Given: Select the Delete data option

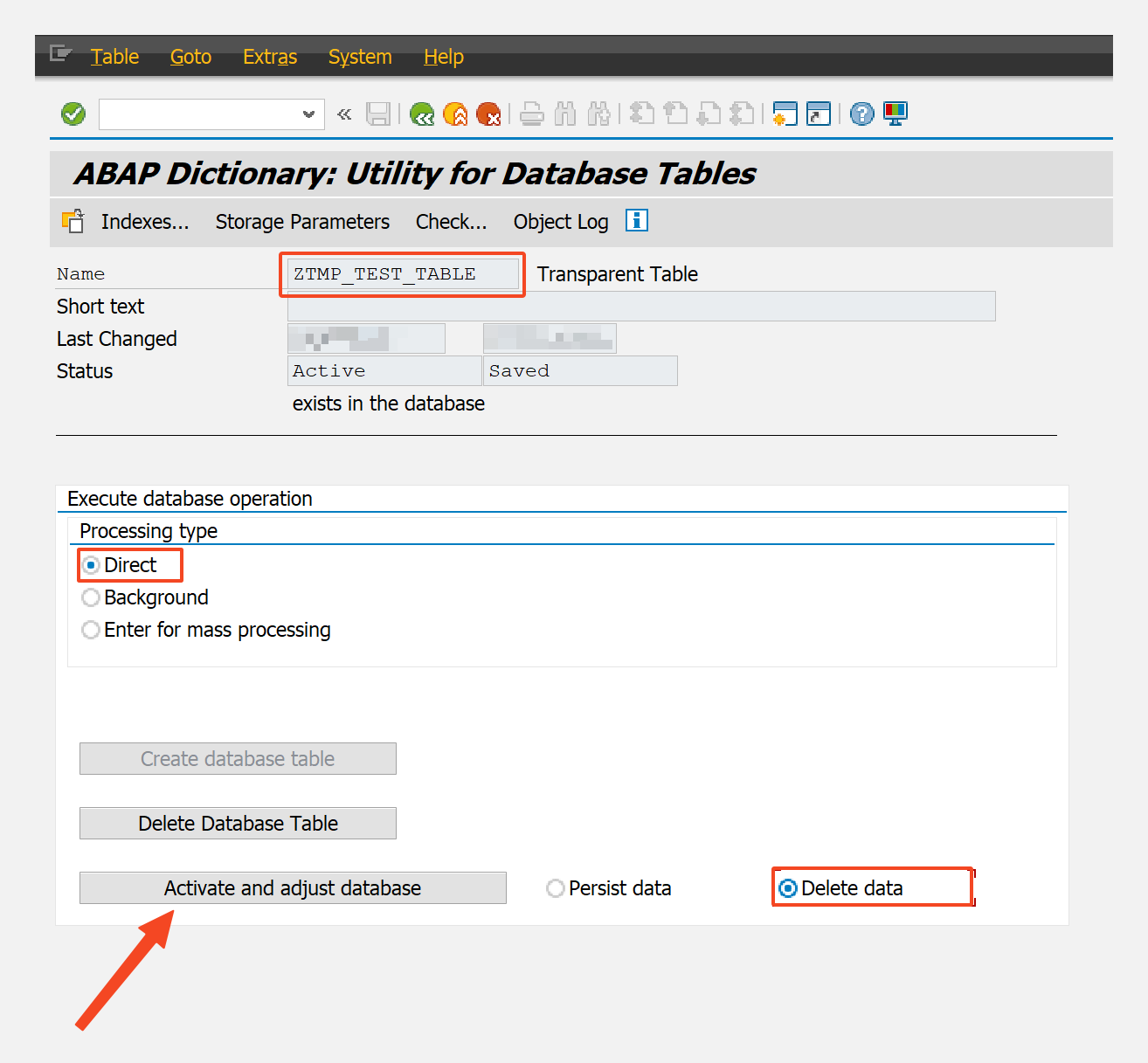Looking at the screenshot, I should pyautogui.click(x=789, y=887).
